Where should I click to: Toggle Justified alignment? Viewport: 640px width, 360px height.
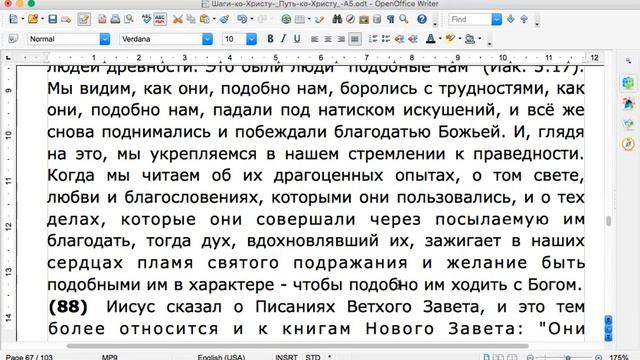[355, 39]
